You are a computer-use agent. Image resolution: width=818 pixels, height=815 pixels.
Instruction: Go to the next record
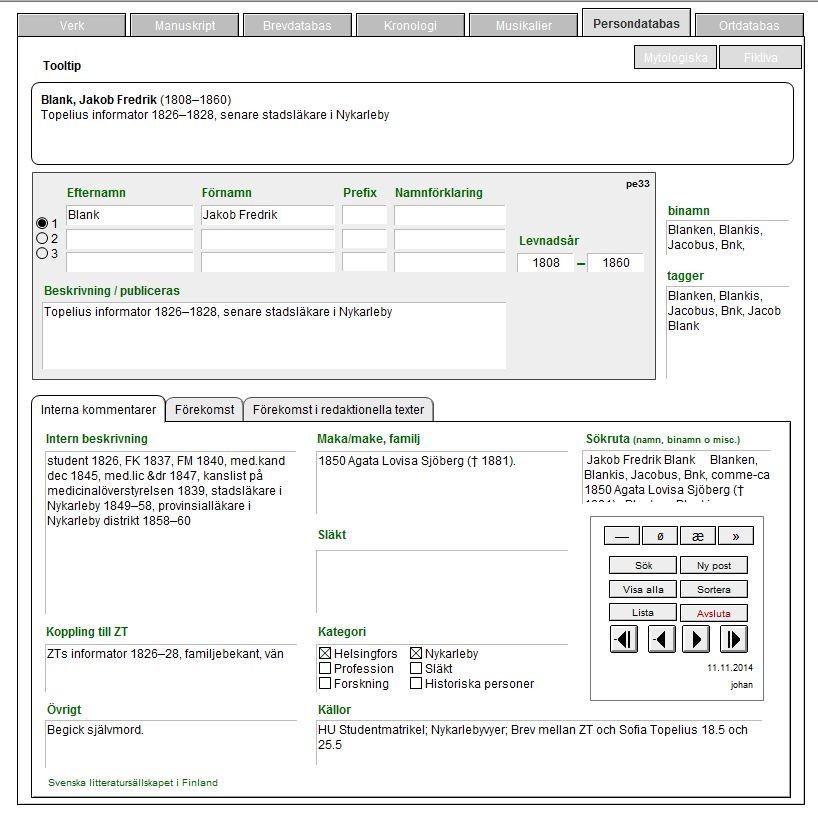click(696, 639)
